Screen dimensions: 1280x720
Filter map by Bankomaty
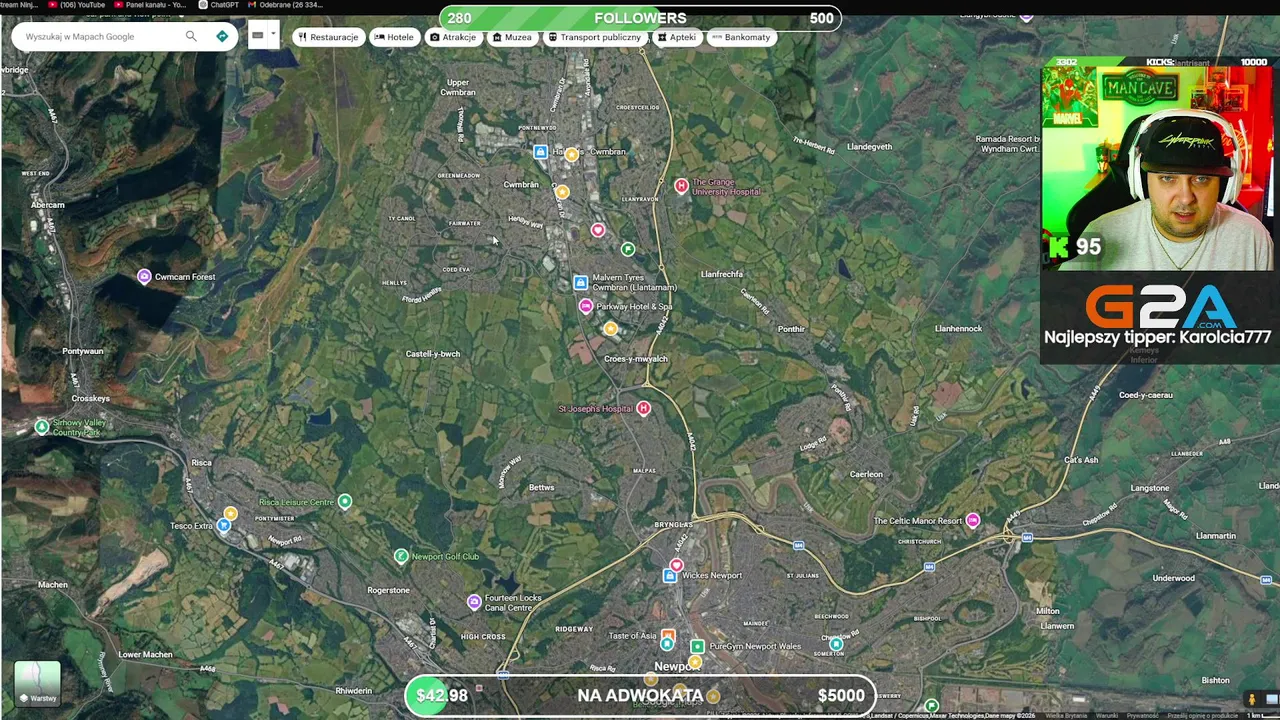coord(742,37)
